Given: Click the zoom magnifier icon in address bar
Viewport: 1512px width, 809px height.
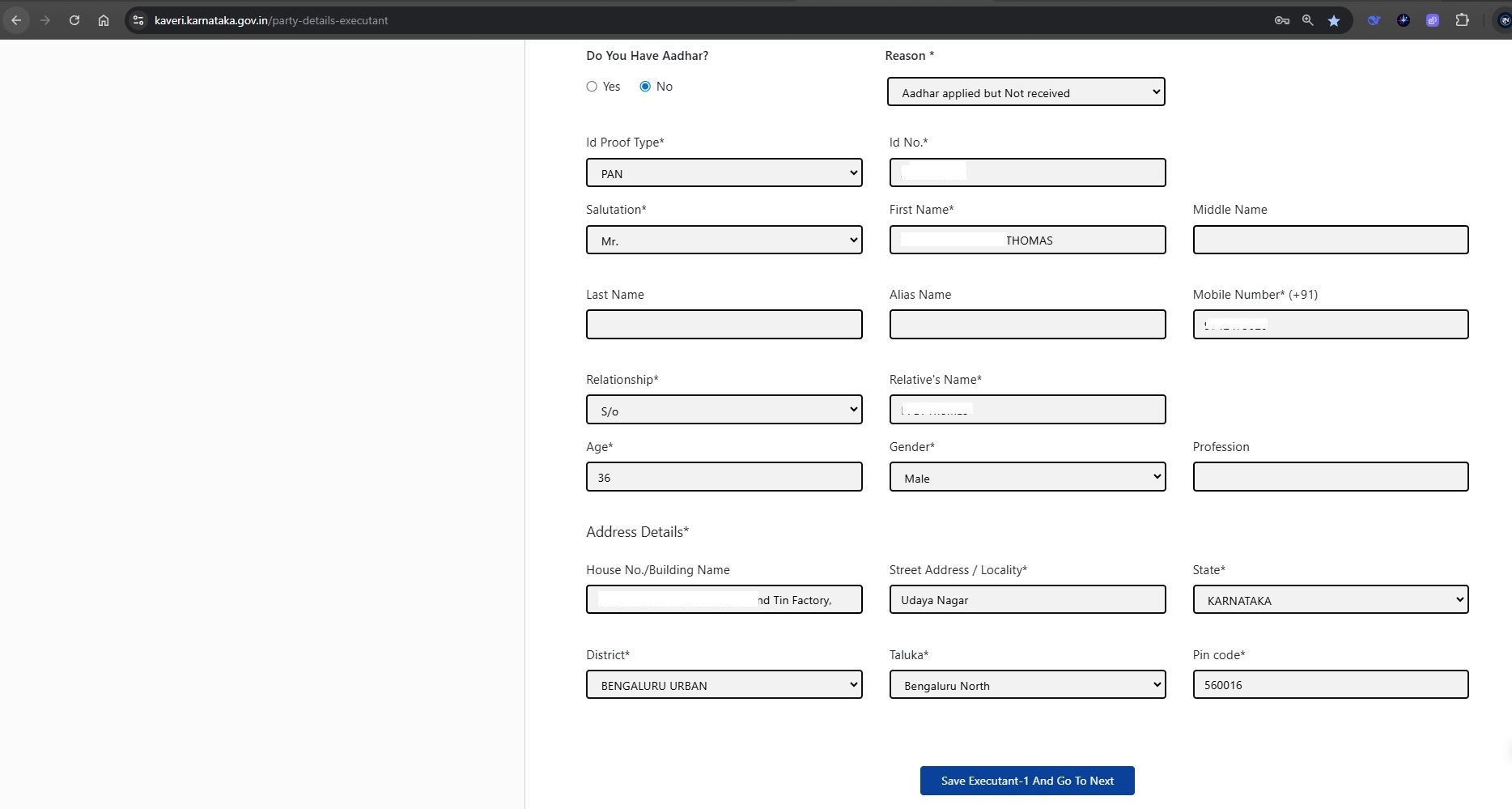Looking at the screenshot, I should pos(1307,20).
